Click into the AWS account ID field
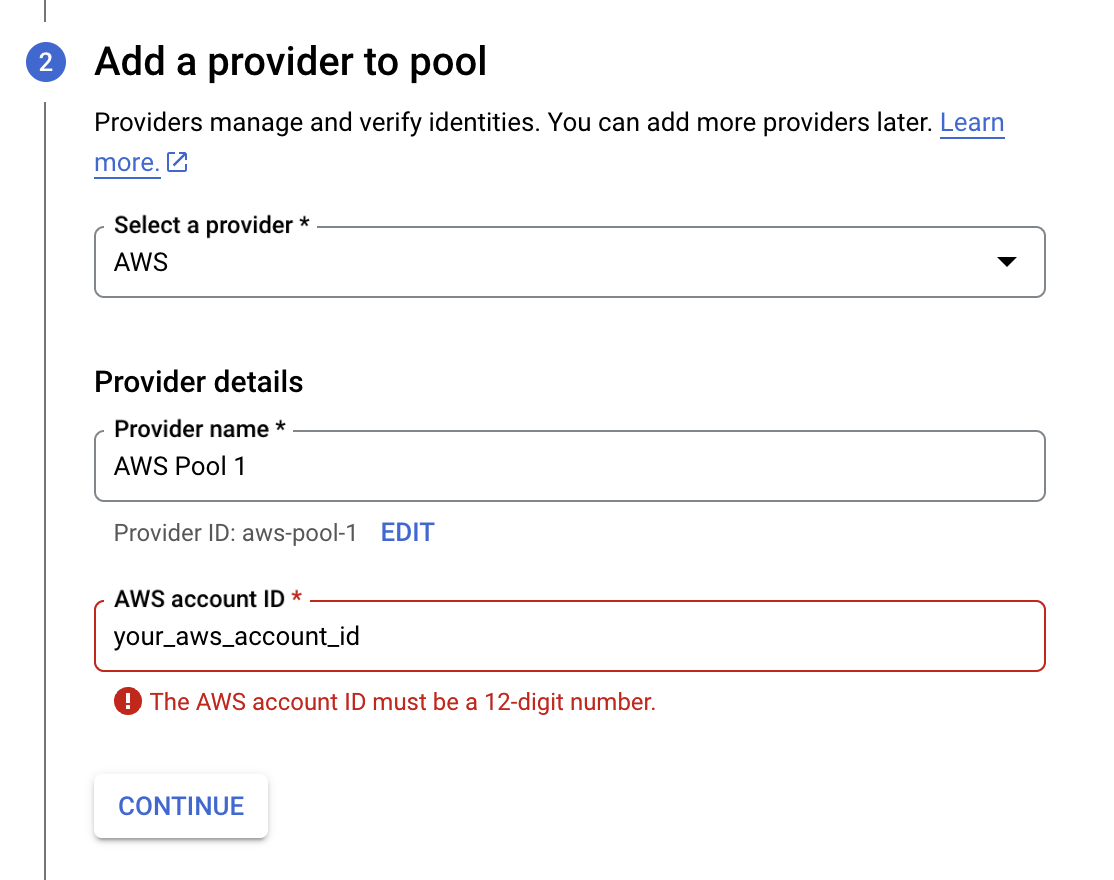Screen dimensions: 1114x880 (x=569, y=636)
